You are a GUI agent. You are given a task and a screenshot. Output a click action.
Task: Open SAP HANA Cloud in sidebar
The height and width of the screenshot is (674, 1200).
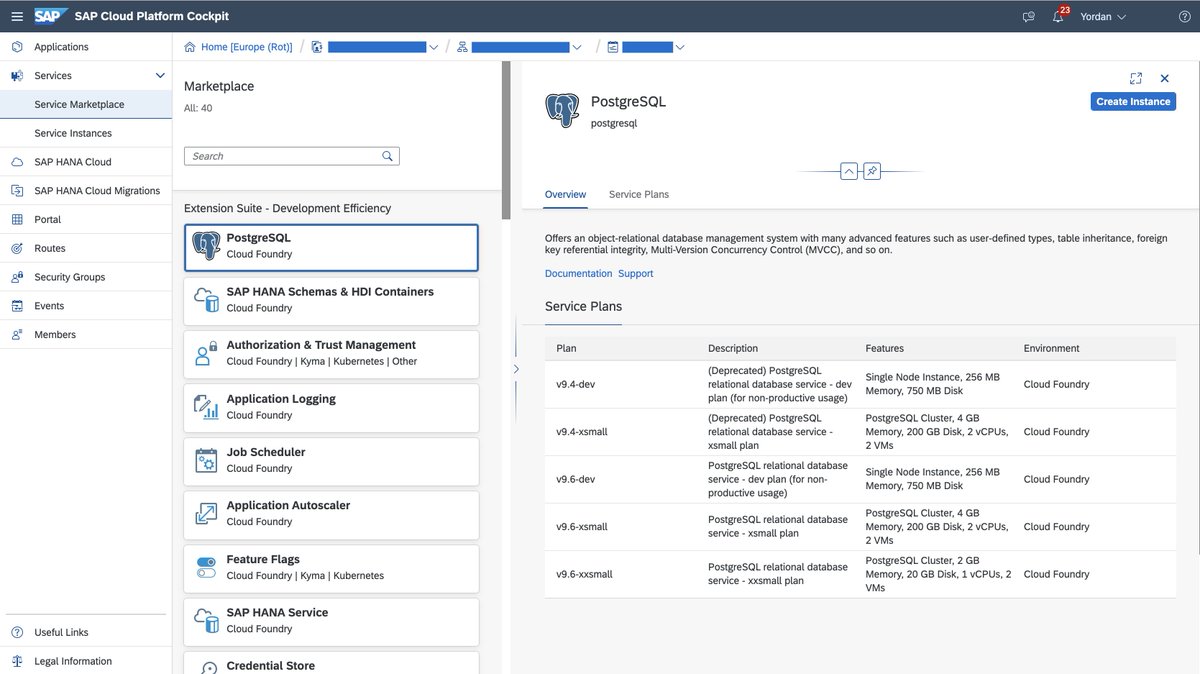click(x=86, y=162)
